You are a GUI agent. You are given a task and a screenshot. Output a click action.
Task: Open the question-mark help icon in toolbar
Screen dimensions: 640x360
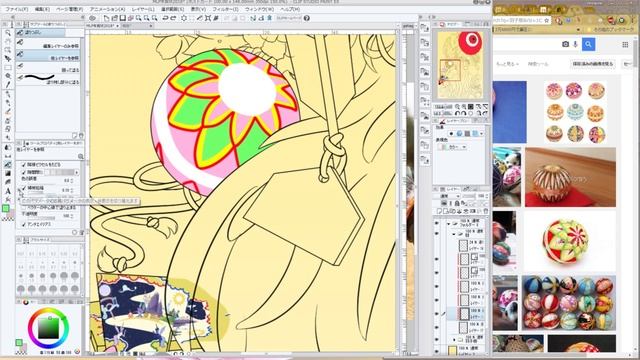click(307, 18)
